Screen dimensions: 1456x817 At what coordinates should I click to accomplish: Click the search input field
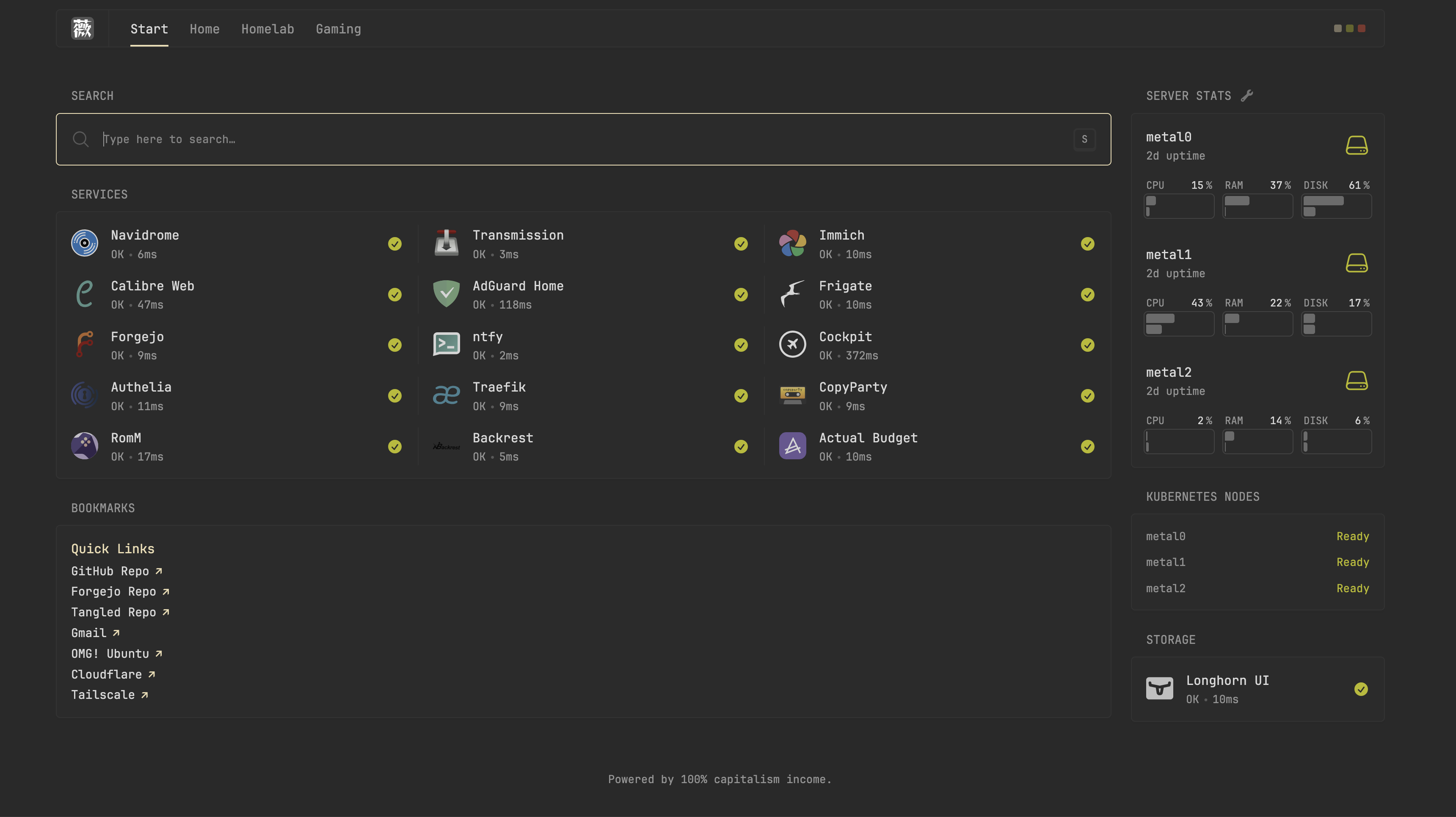click(583, 139)
